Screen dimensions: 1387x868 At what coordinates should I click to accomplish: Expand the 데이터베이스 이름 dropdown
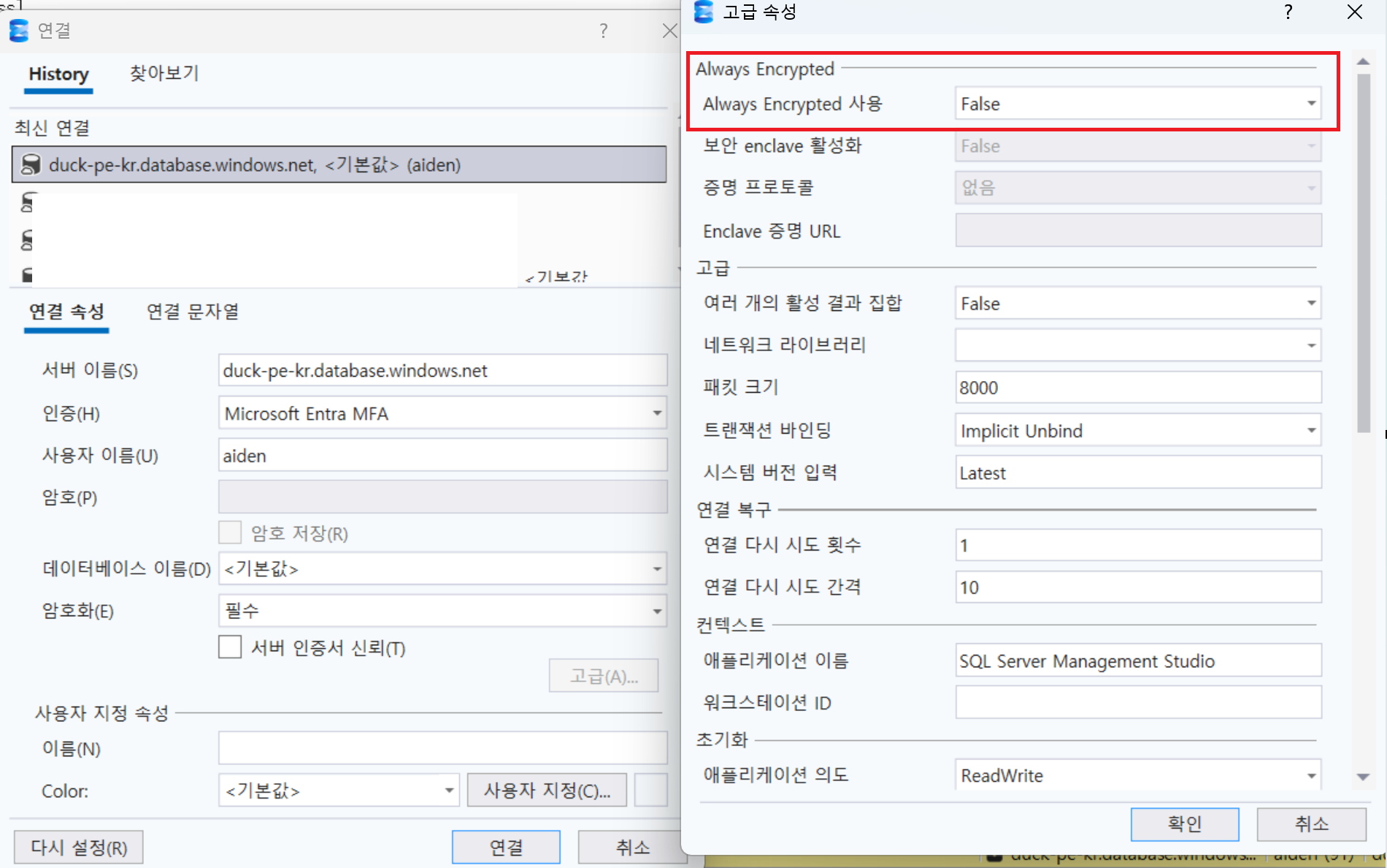point(442,569)
